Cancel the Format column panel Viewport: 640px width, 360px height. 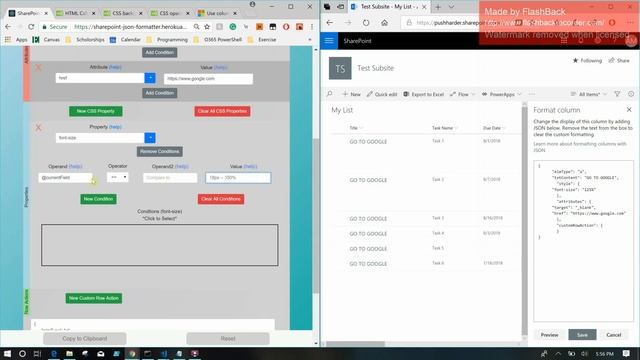pos(613,335)
